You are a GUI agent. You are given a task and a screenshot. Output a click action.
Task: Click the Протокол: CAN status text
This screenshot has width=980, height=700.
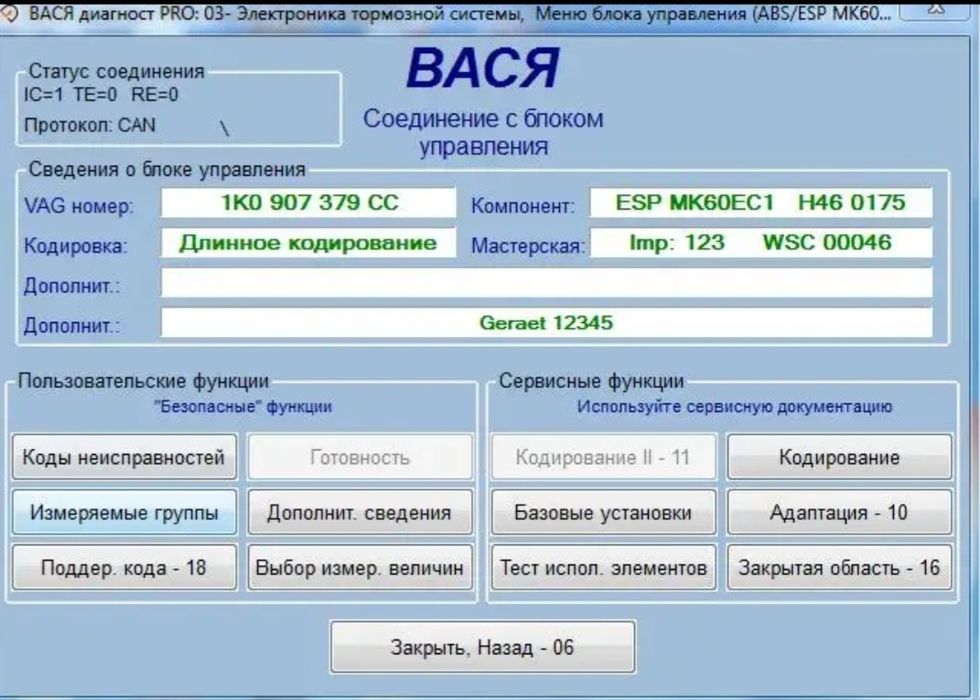coord(89,125)
